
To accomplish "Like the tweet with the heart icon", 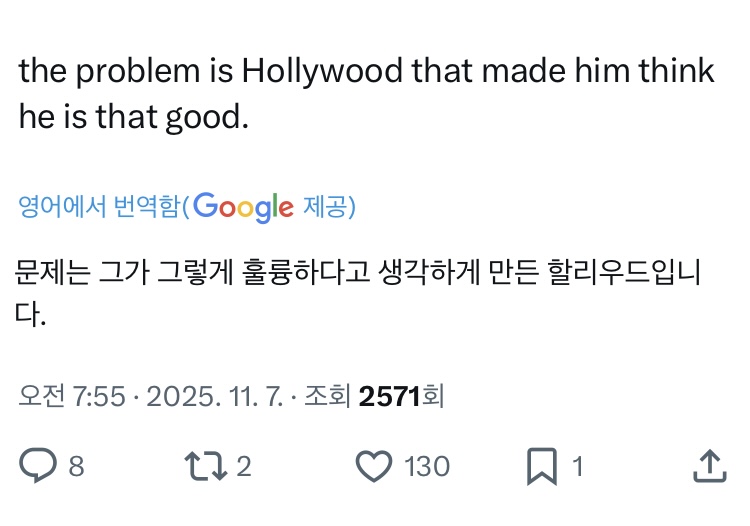I will [373, 466].
